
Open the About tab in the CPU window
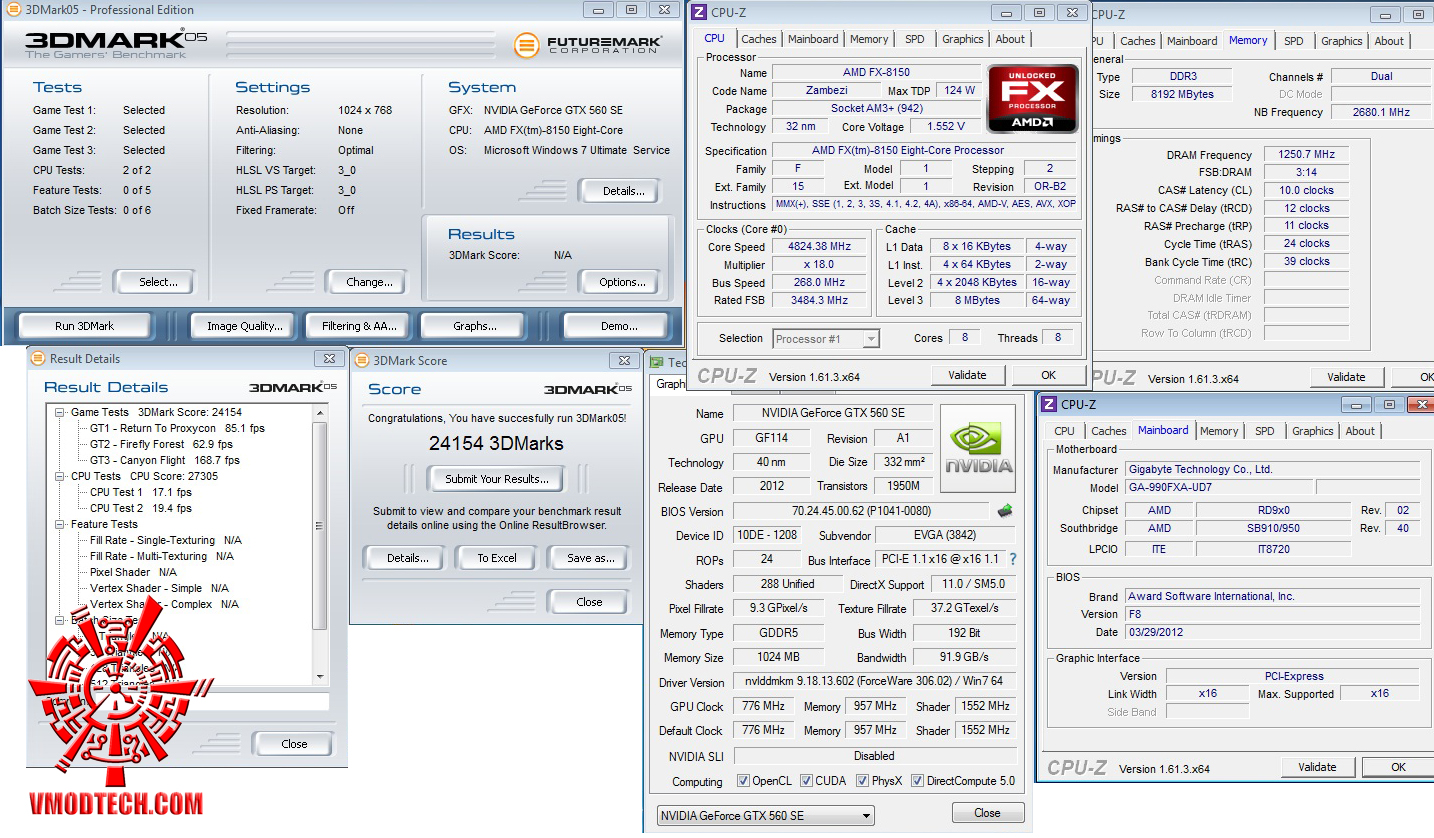tap(1010, 39)
